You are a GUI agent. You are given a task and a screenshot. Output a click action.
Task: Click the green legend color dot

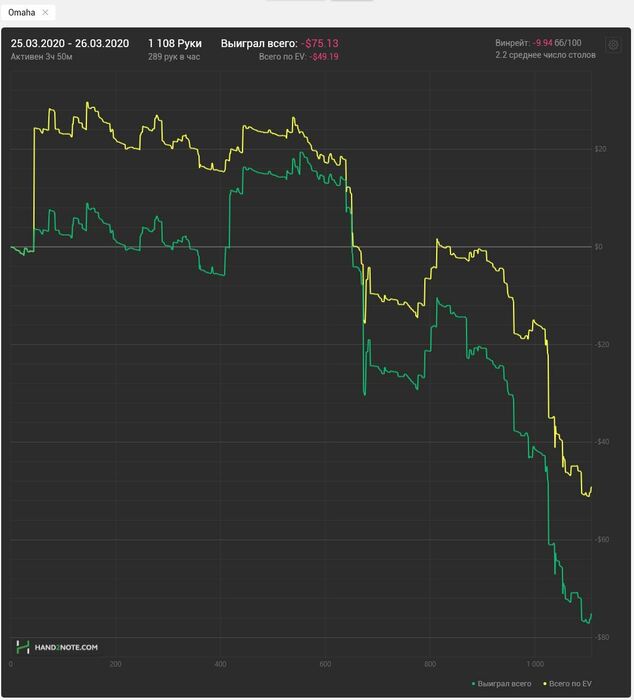(x=473, y=684)
